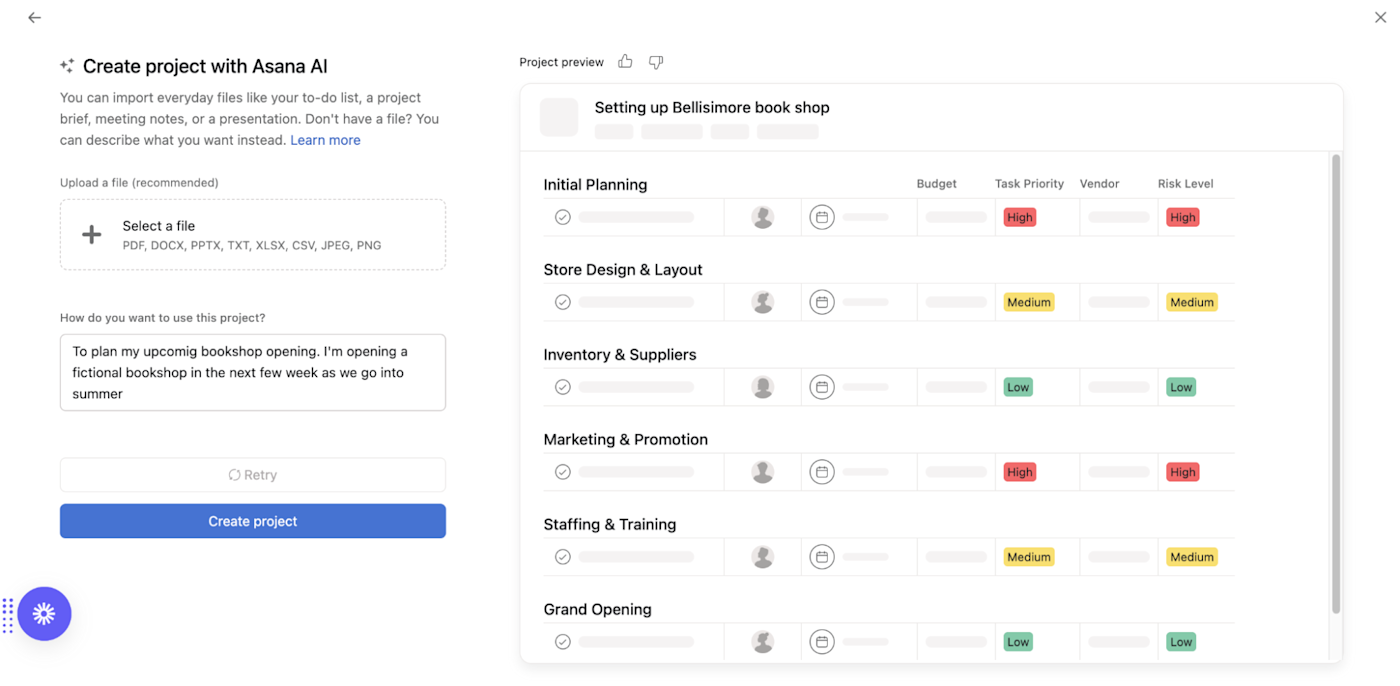This screenshot has width=1400, height=686.
Task: Click Low Task Priority tag in Inventory & Suppliers
Action: click(1018, 387)
